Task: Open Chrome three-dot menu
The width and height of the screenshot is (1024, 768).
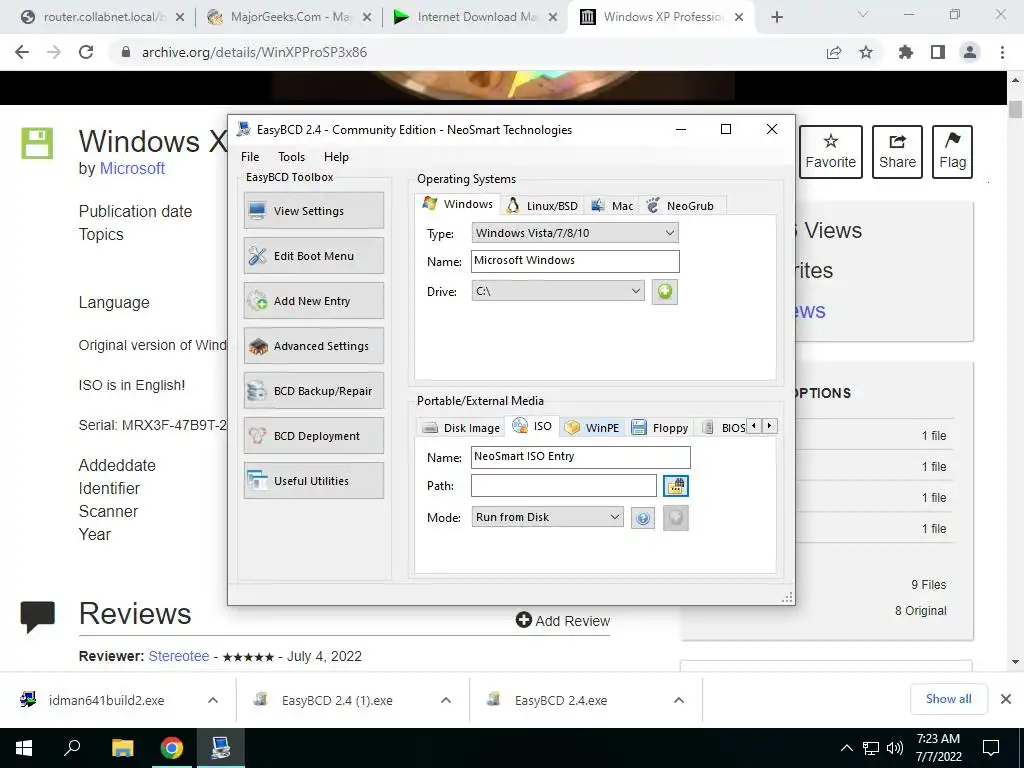Action: point(1002,52)
